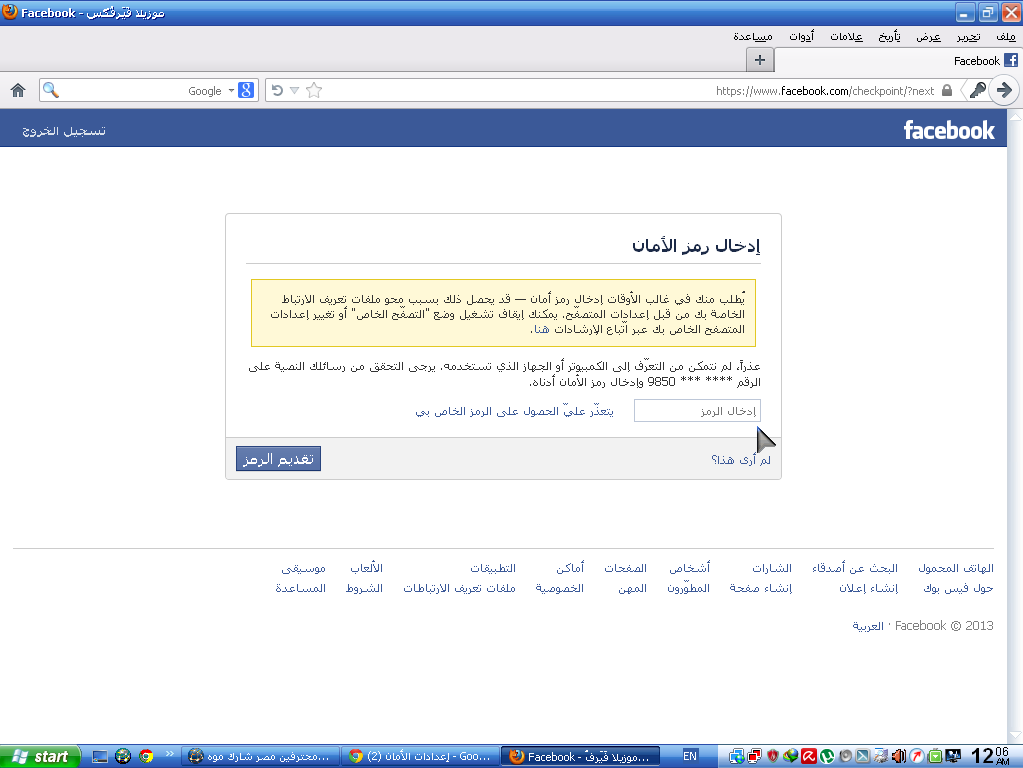Open the أدوات (Tools) menu
This screenshot has width=1023, height=768.
pyautogui.click(x=801, y=37)
